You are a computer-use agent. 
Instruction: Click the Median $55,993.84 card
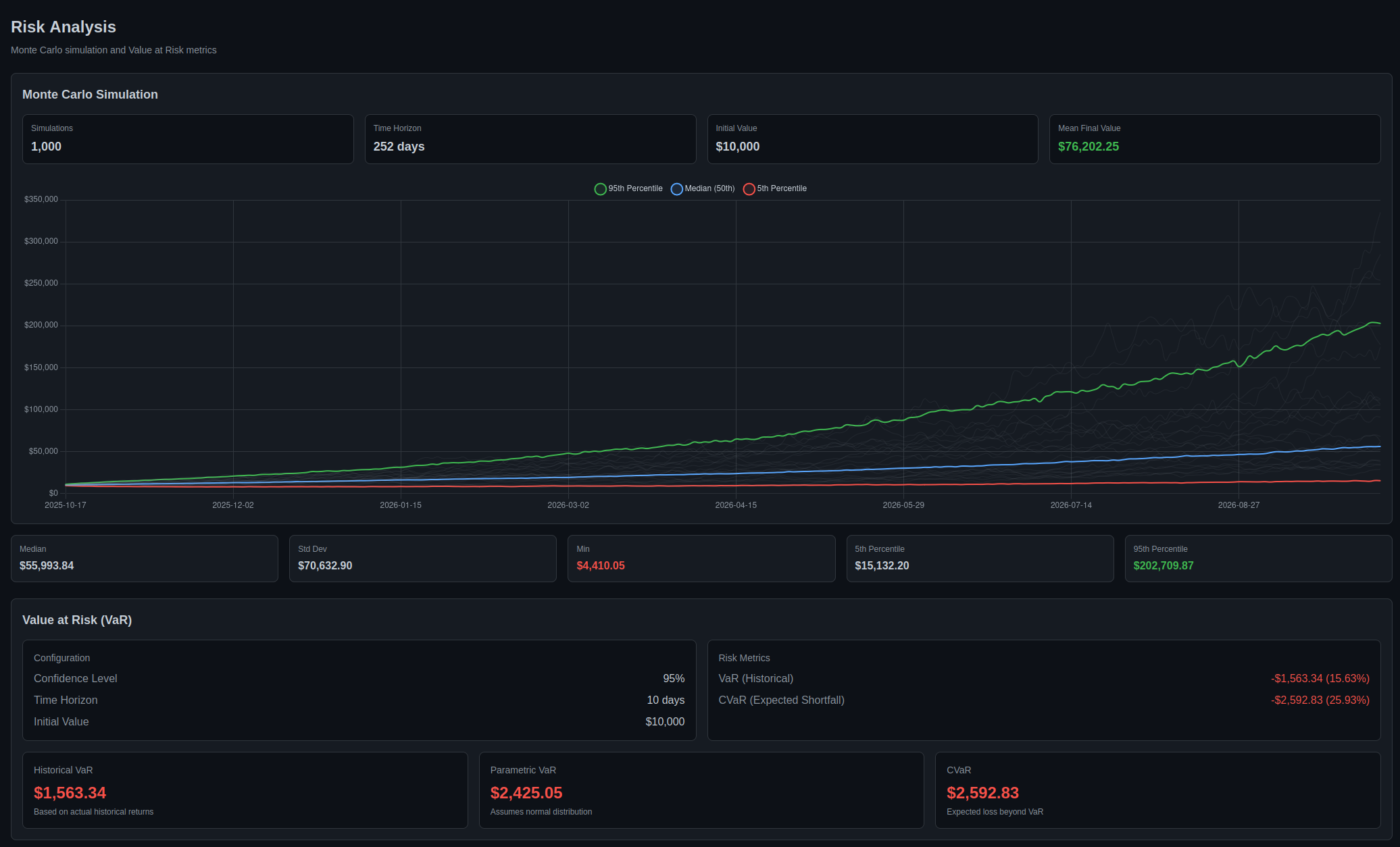pos(144,559)
